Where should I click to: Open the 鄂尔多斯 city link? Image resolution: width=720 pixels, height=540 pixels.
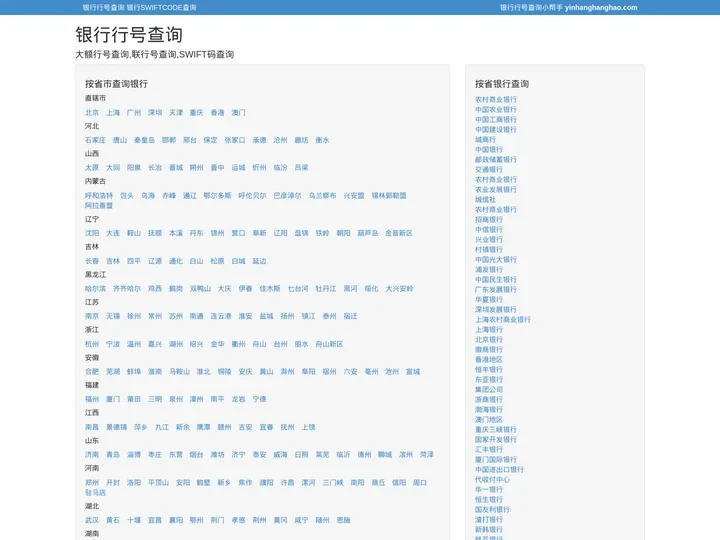(x=217, y=196)
